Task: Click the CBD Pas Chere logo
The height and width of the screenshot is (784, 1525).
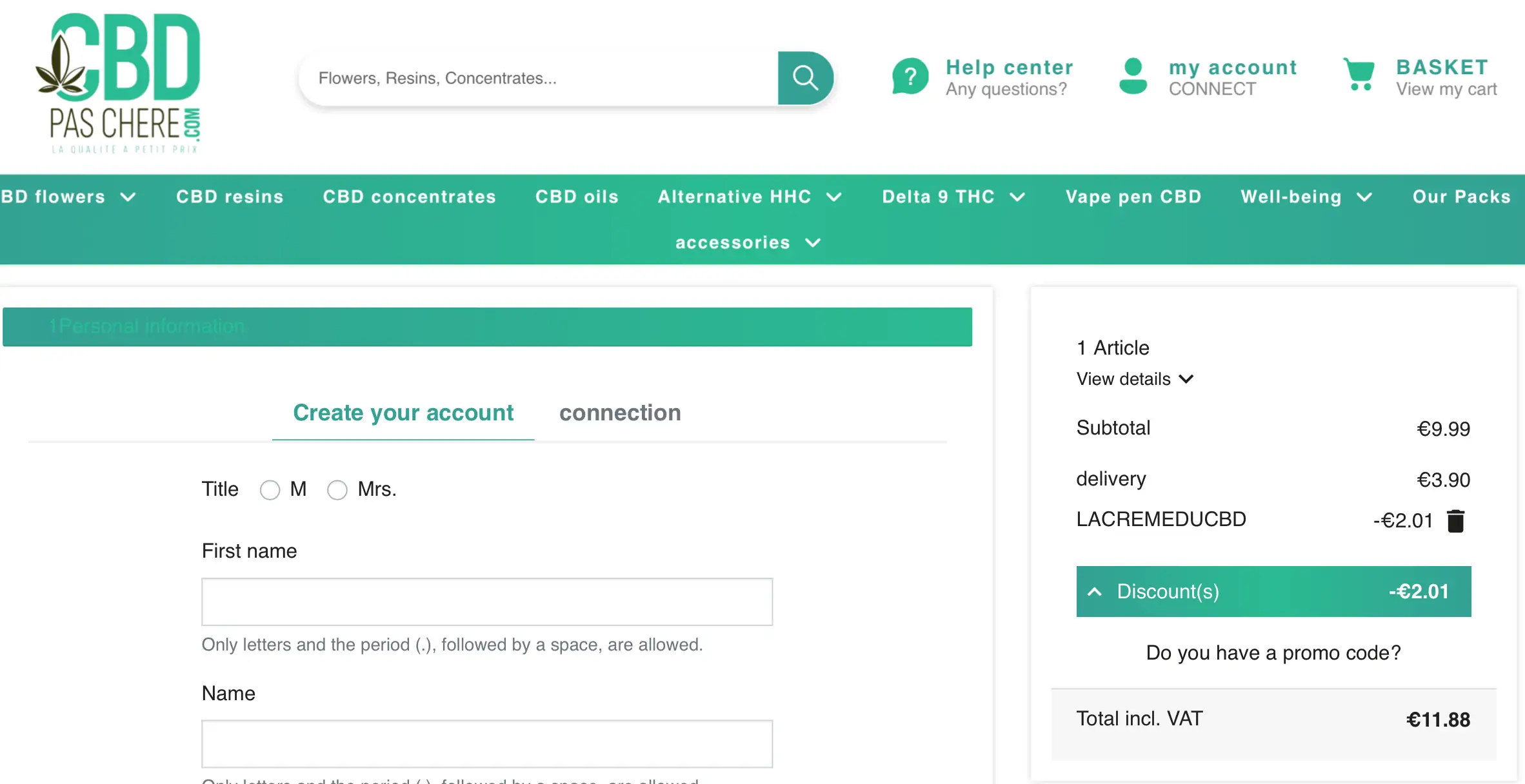Action: 119,83
